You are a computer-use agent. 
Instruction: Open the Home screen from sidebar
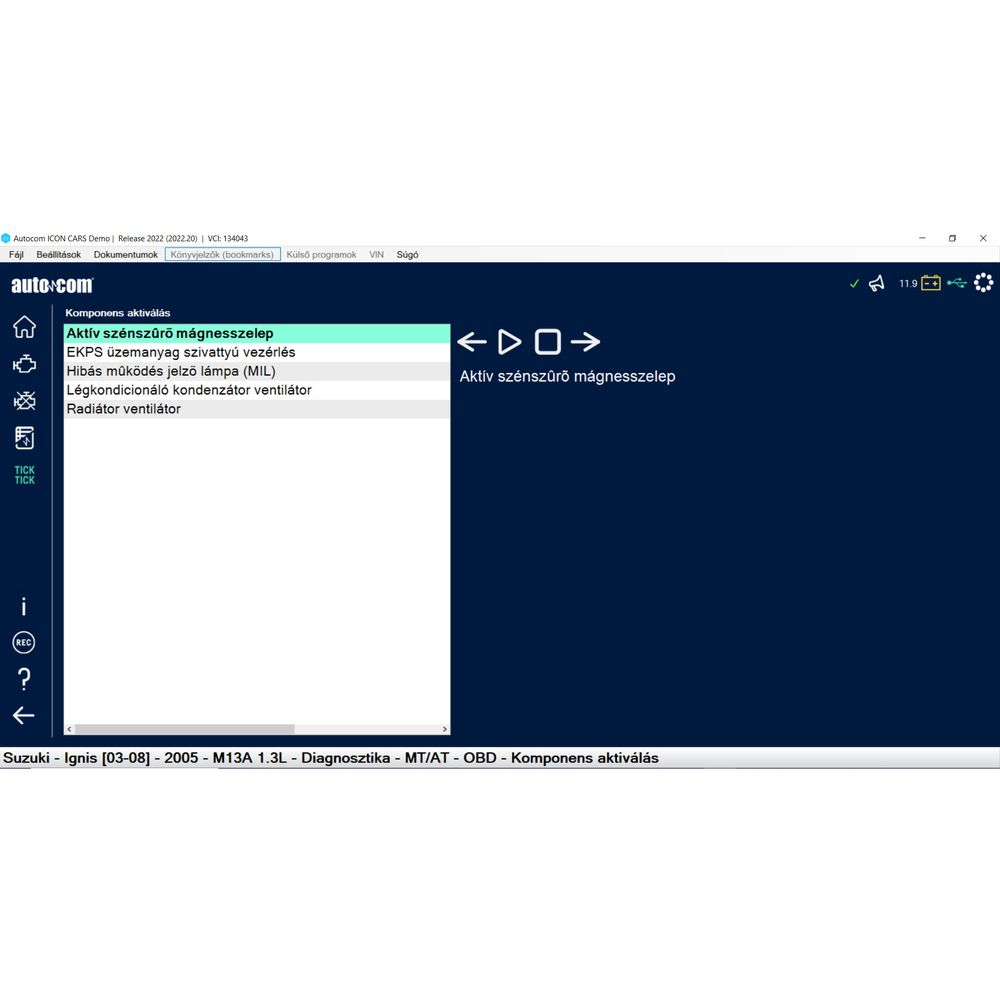tap(24, 327)
